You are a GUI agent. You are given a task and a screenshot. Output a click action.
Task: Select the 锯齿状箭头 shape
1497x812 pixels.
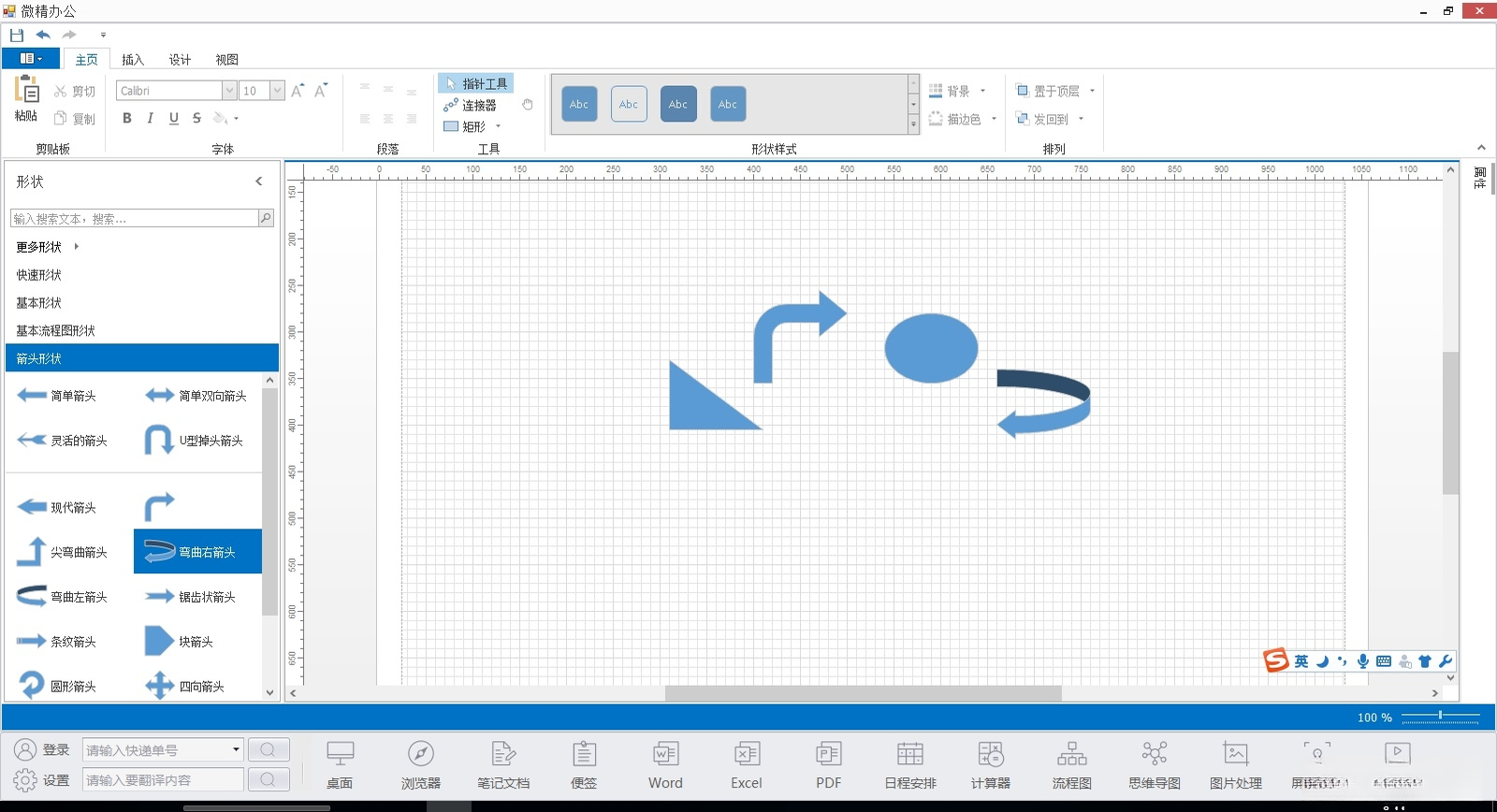click(190, 597)
